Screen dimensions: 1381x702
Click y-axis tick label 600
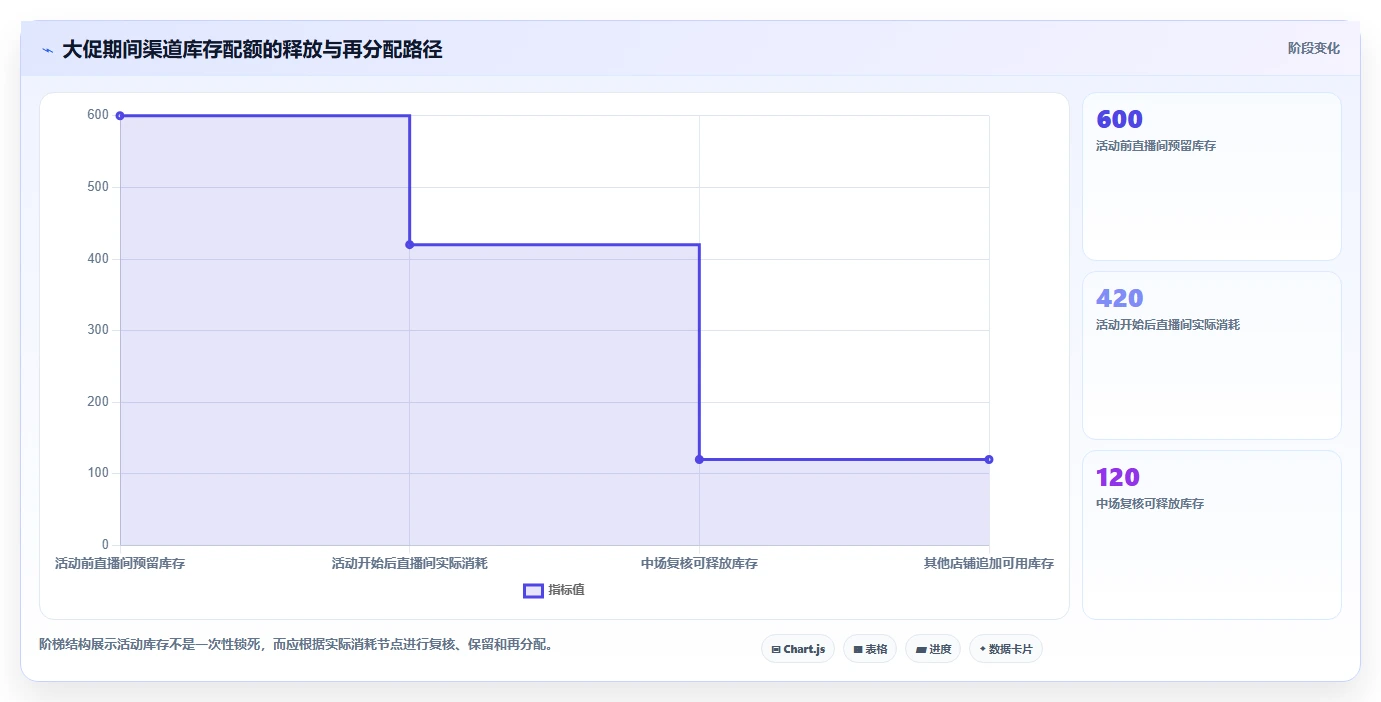tap(98, 115)
